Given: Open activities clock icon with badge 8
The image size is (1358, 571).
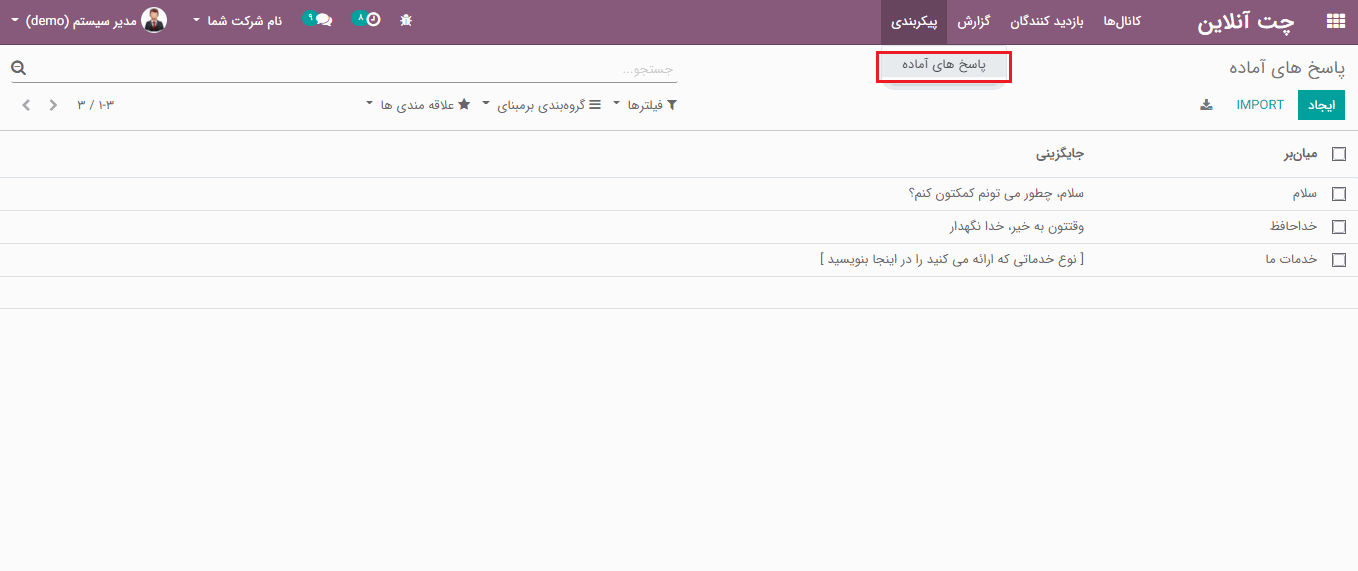Looking at the screenshot, I should pyautogui.click(x=367, y=19).
